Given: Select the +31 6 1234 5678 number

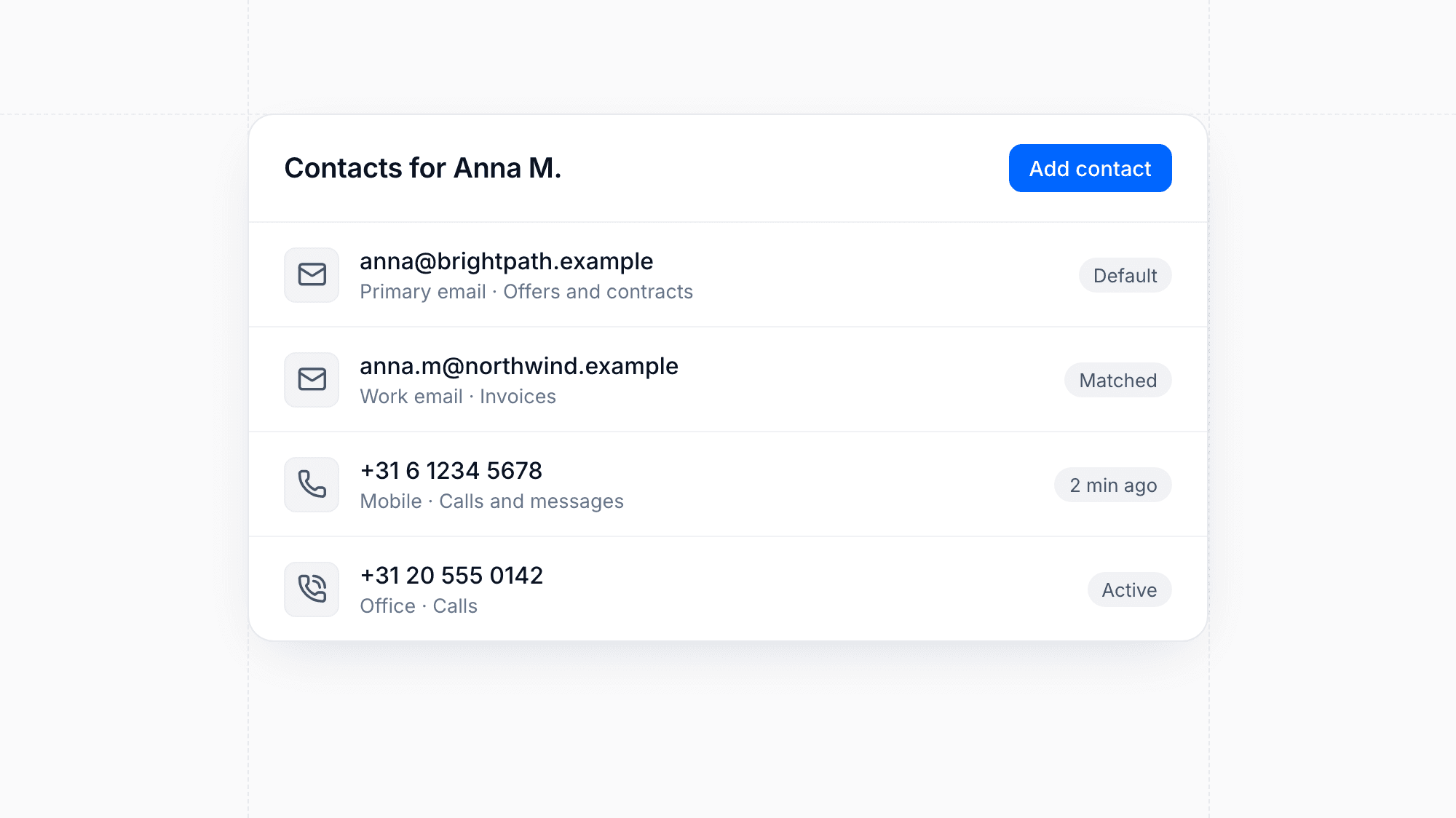Looking at the screenshot, I should [x=451, y=471].
